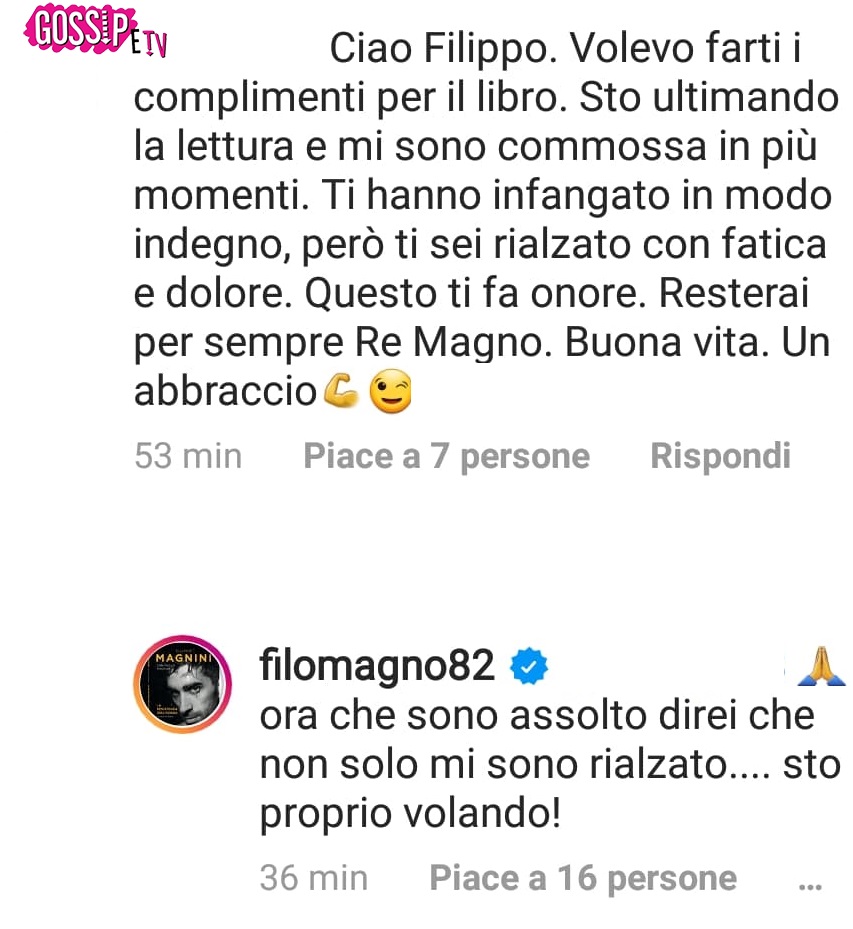This screenshot has height=929, width=853.
Task: Click the word abbraccio before the emojis
Action: click(226, 391)
